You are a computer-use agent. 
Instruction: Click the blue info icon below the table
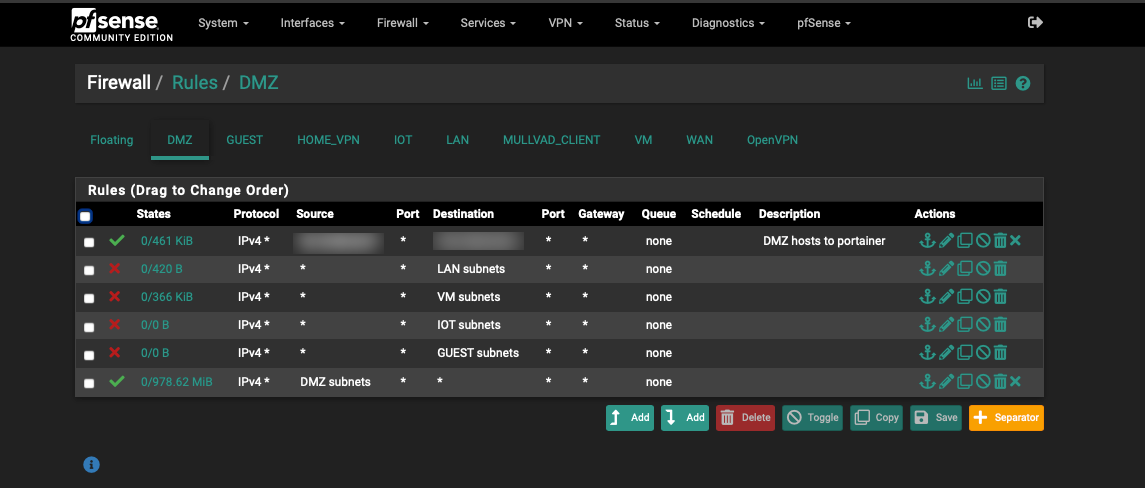tap(91, 464)
